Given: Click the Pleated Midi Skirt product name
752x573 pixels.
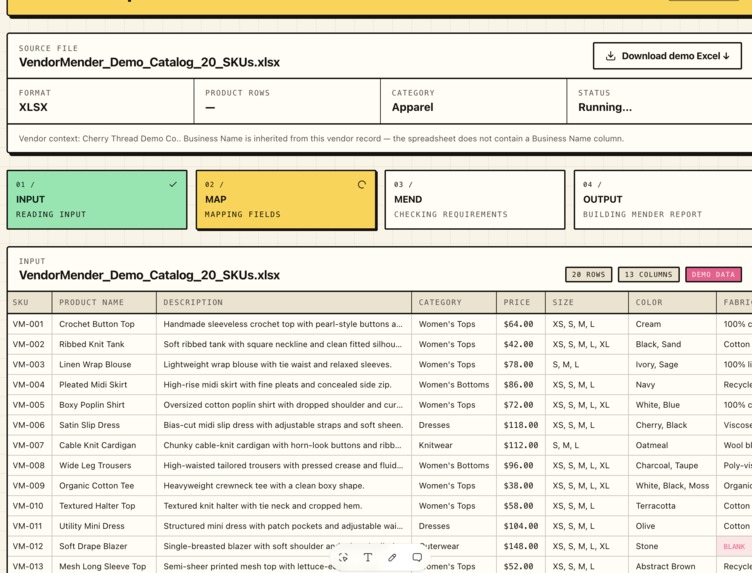Looking at the screenshot, I should click(93, 385).
